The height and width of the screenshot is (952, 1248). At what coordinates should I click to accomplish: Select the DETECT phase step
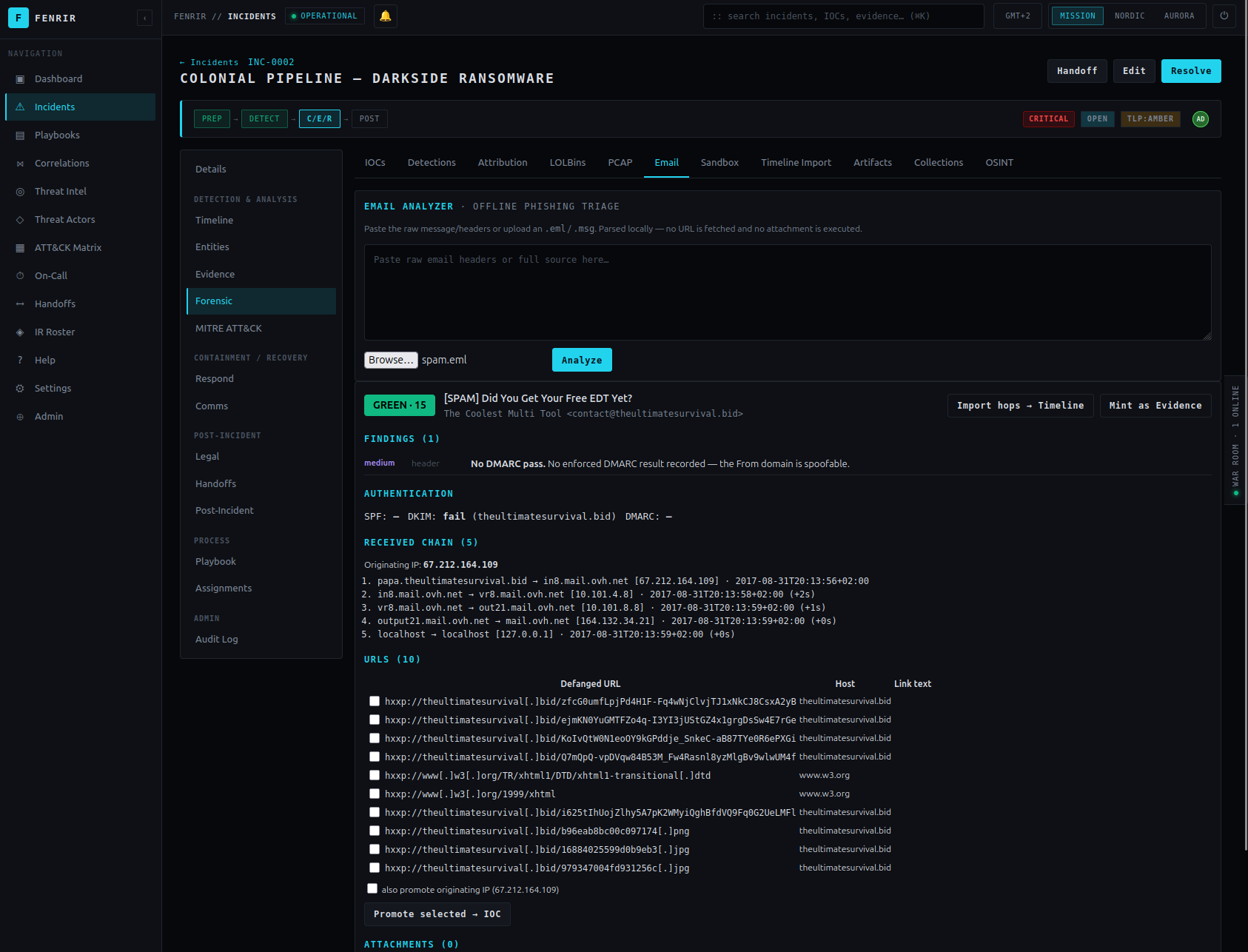[x=264, y=119]
